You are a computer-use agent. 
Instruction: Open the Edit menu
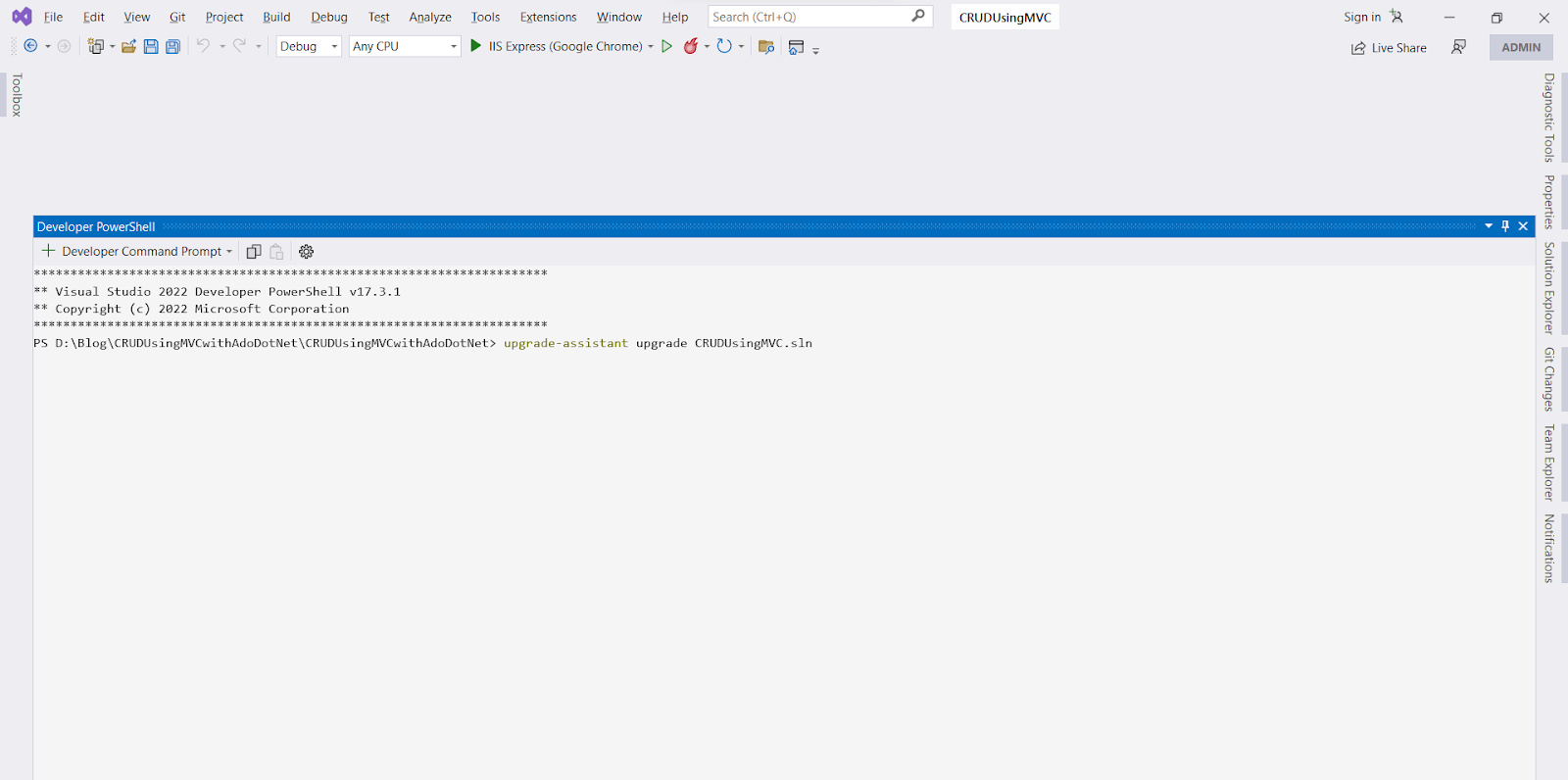(x=94, y=17)
